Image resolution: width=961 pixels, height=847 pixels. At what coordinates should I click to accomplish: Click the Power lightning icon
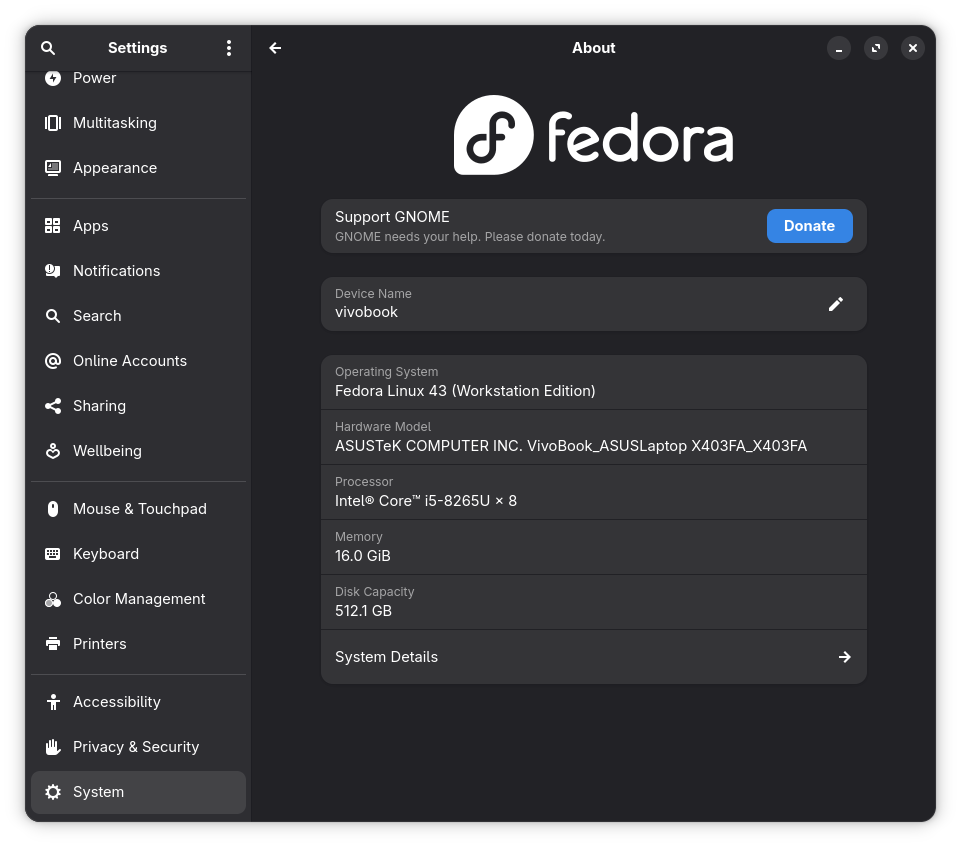click(x=53, y=78)
